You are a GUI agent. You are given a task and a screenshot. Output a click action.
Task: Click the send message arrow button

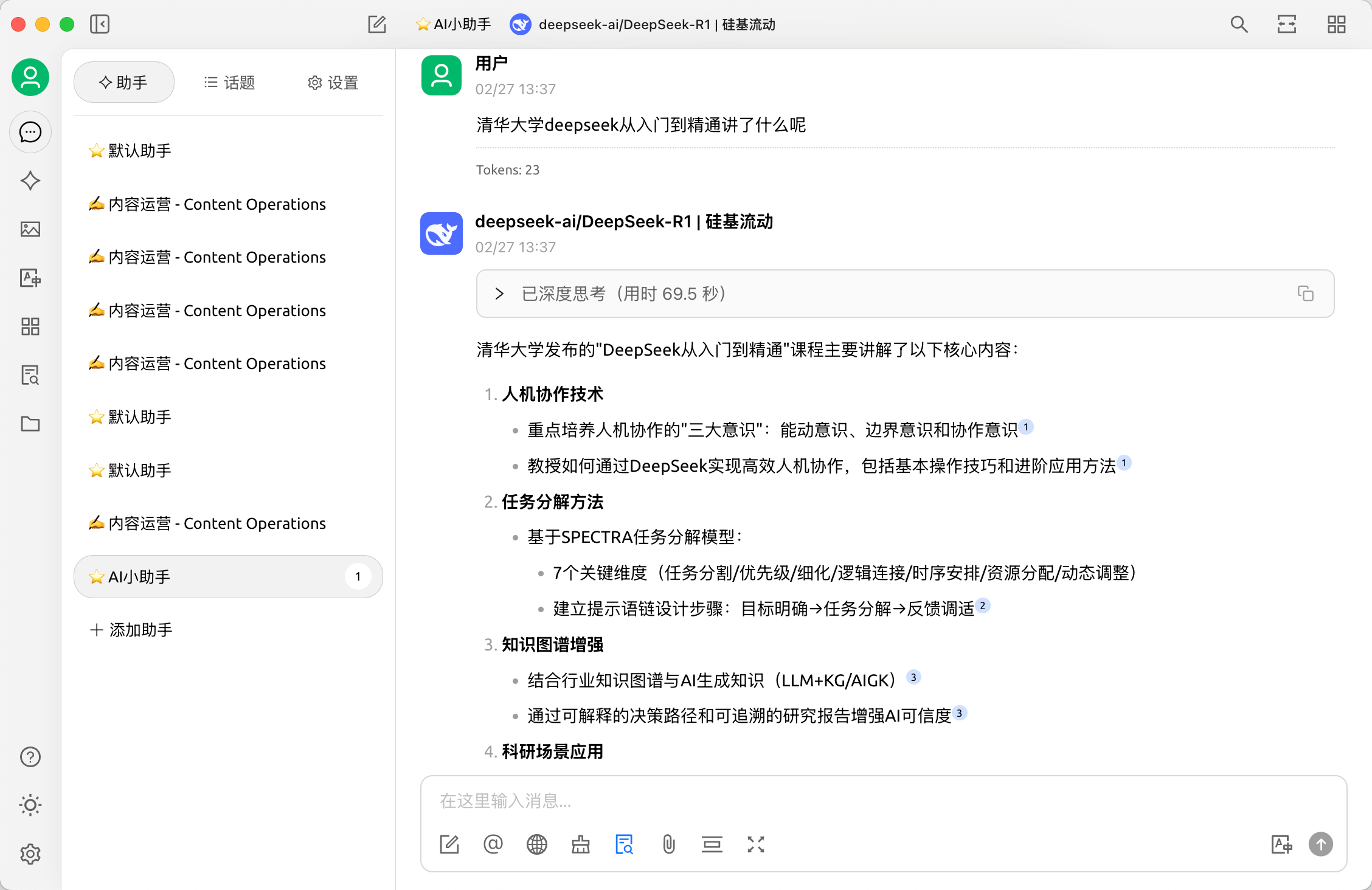click(1320, 844)
